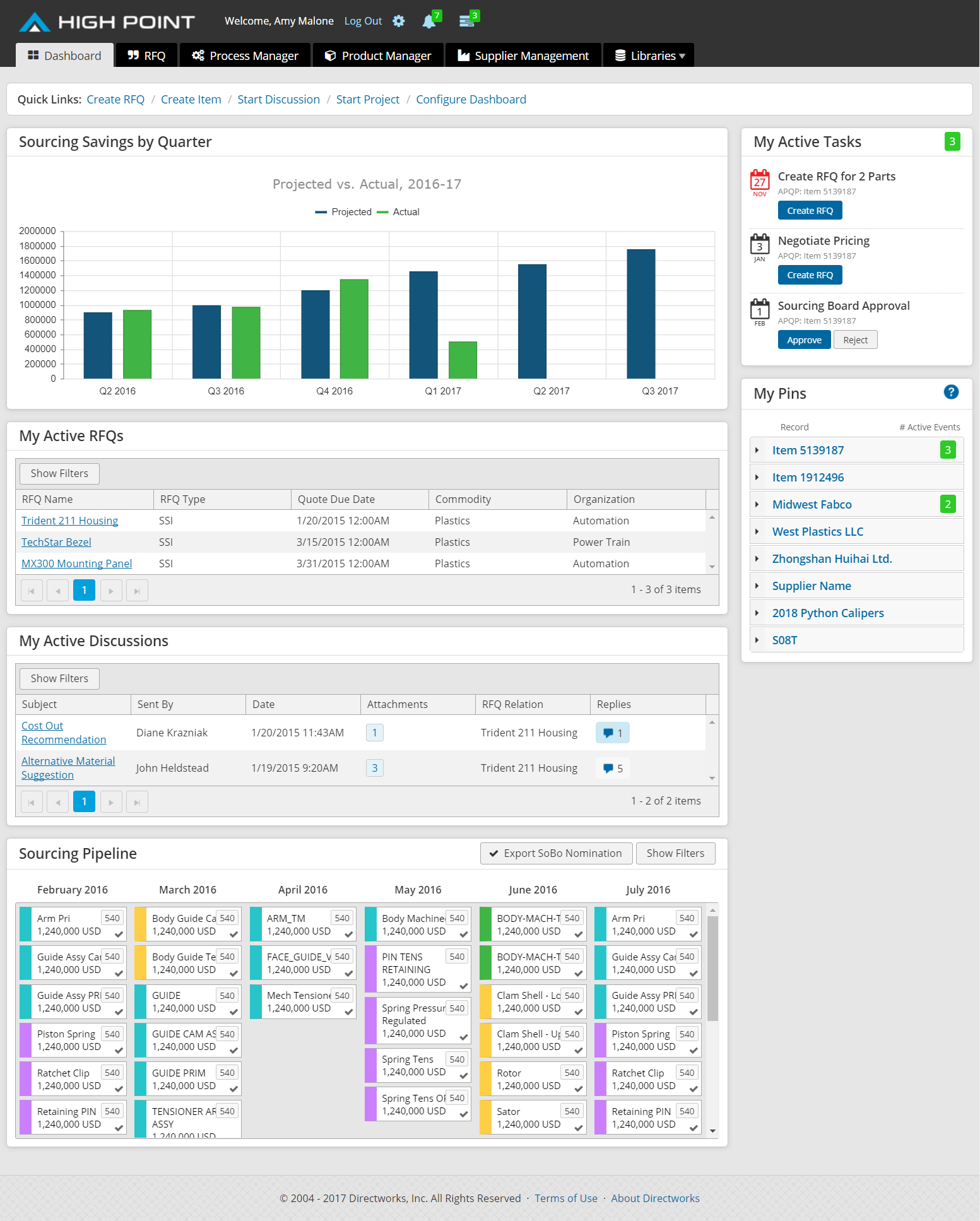
Task: Expand the Midwest Fabco pin row
Action: [x=757, y=504]
